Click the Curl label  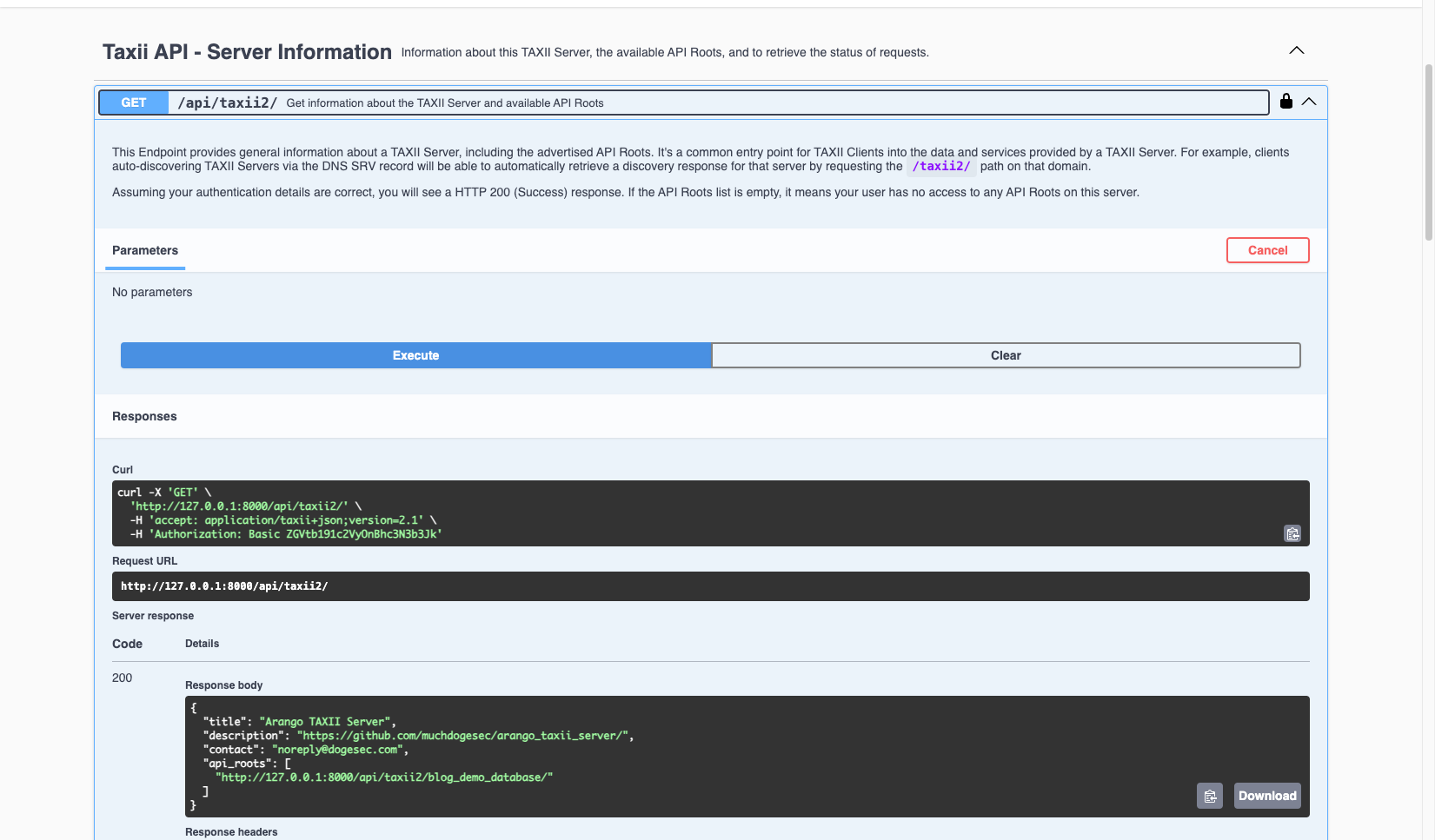coord(123,470)
